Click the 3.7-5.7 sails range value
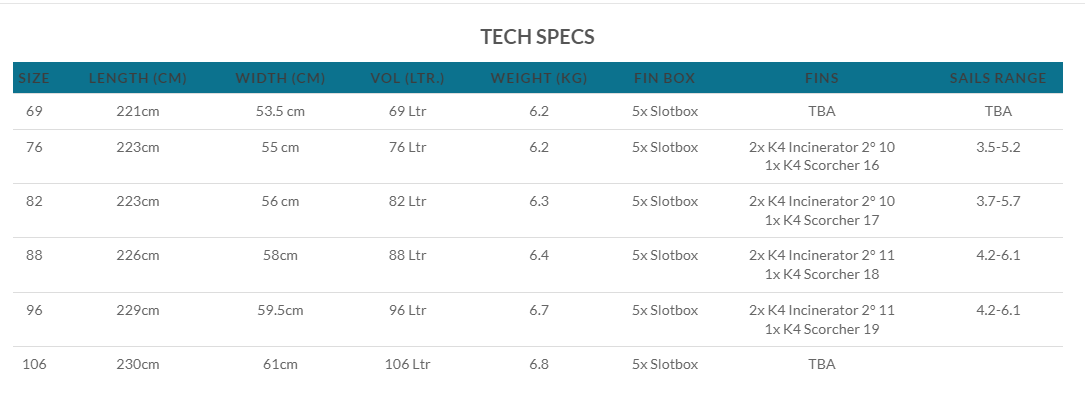 tap(999, 201)
